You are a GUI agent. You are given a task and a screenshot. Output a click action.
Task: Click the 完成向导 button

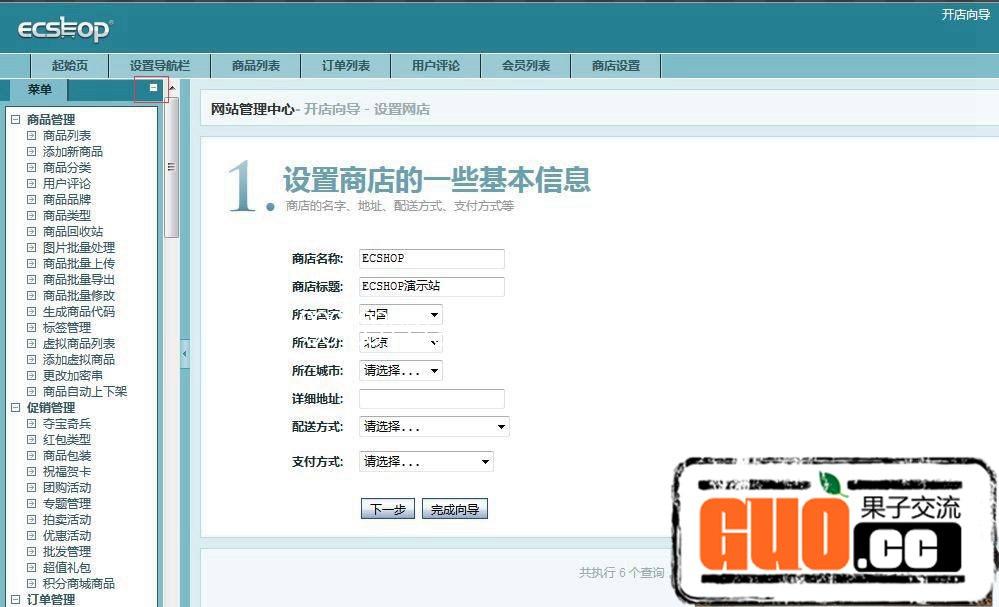pos(454,509)
